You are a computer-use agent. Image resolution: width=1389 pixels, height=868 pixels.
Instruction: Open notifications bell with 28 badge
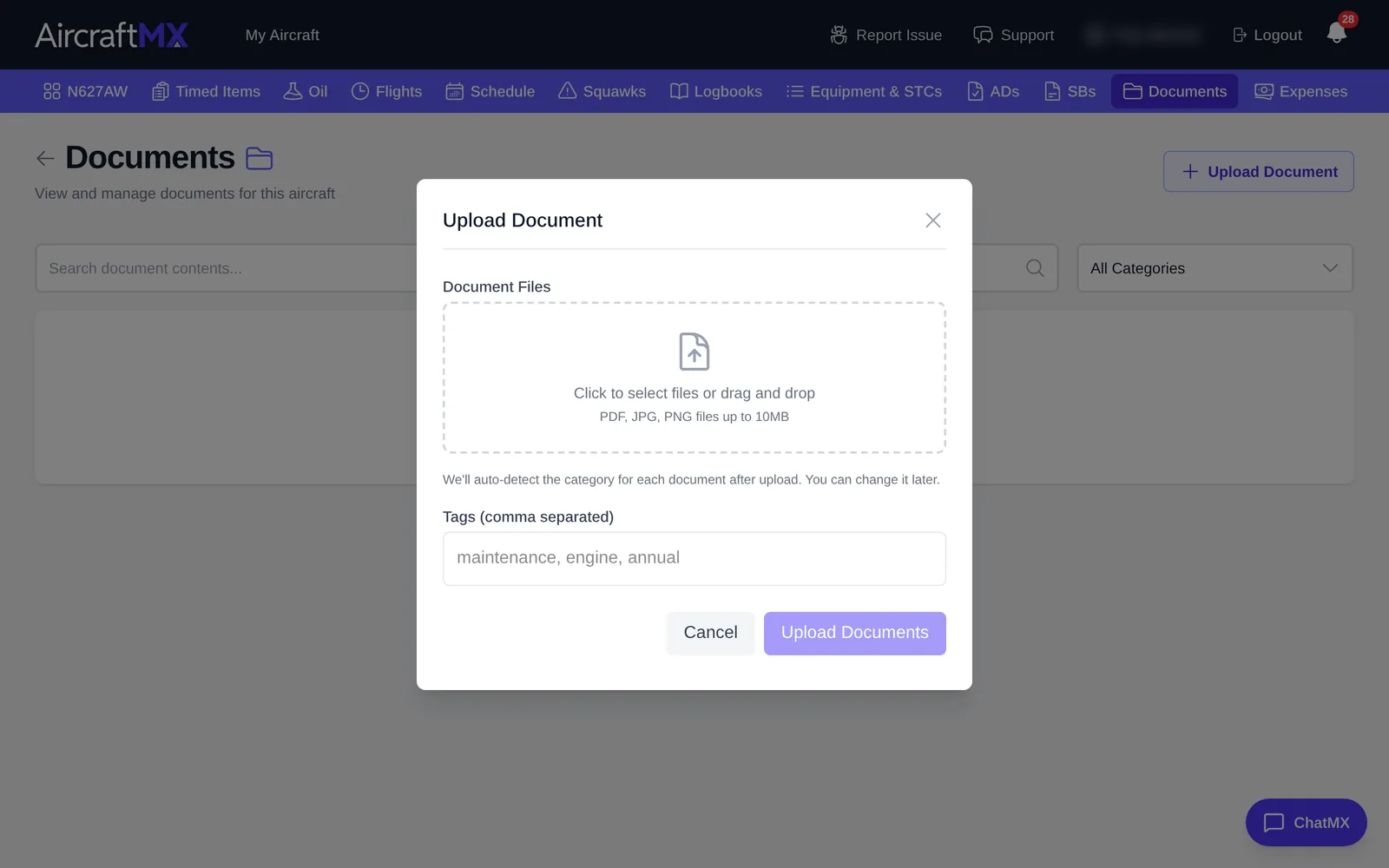click(x=1337, y=33)
